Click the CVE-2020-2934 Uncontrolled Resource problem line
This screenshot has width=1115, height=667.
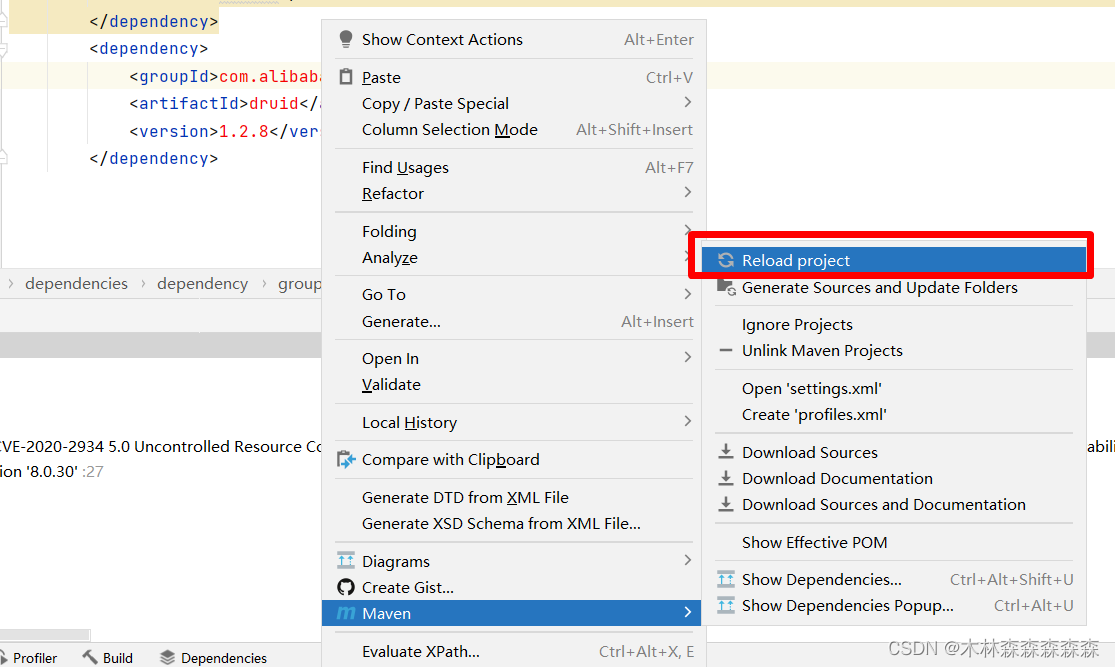point(161,447)
